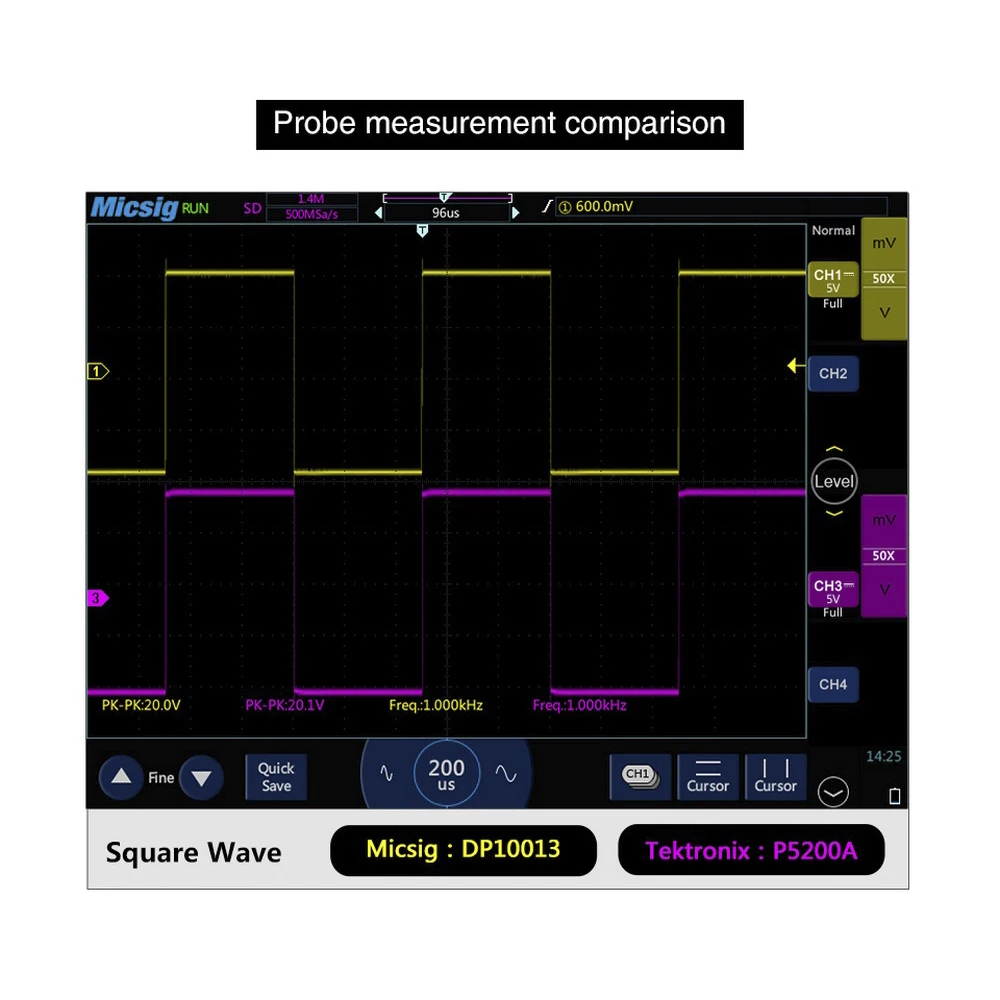Open CH3 50X probe ratio
The height and width of the screenshot is (1000, 1000).
click(884, 555)
